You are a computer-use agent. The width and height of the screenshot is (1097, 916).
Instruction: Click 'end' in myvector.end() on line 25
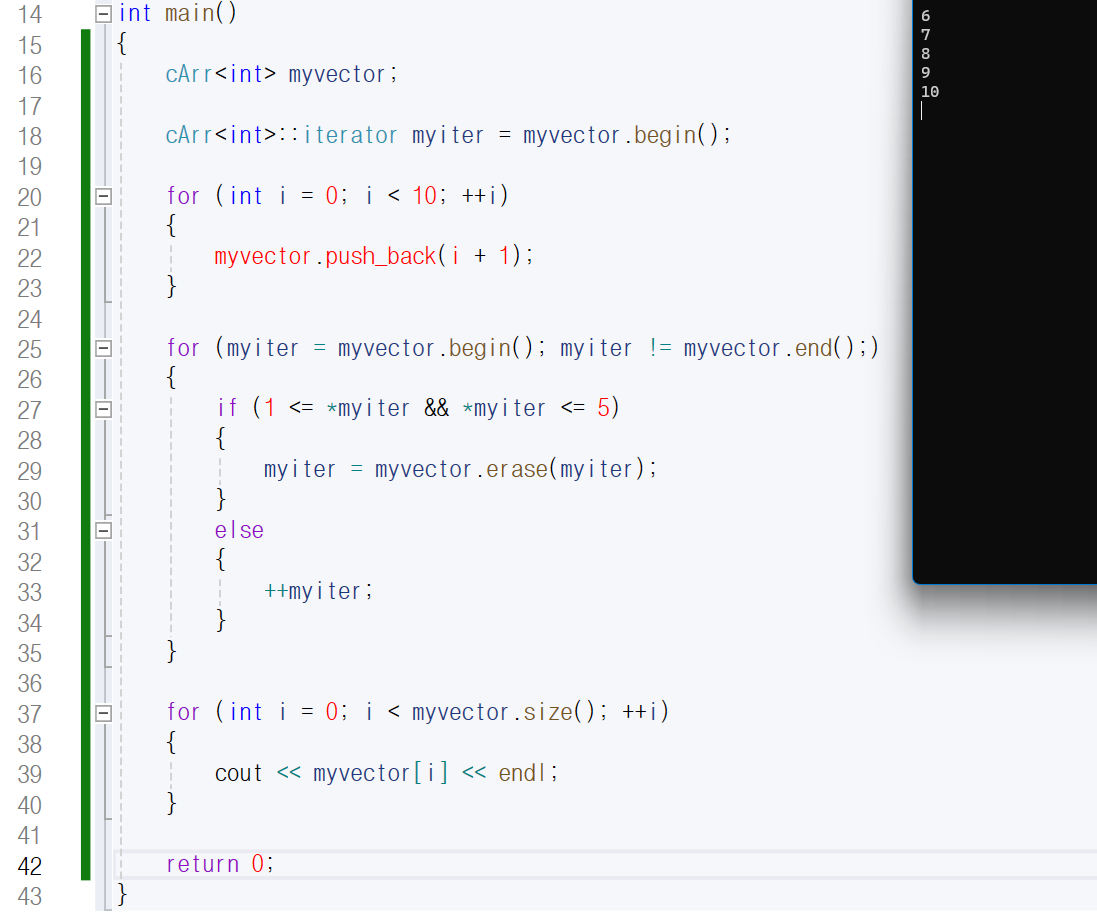click(x=813, y=348)
